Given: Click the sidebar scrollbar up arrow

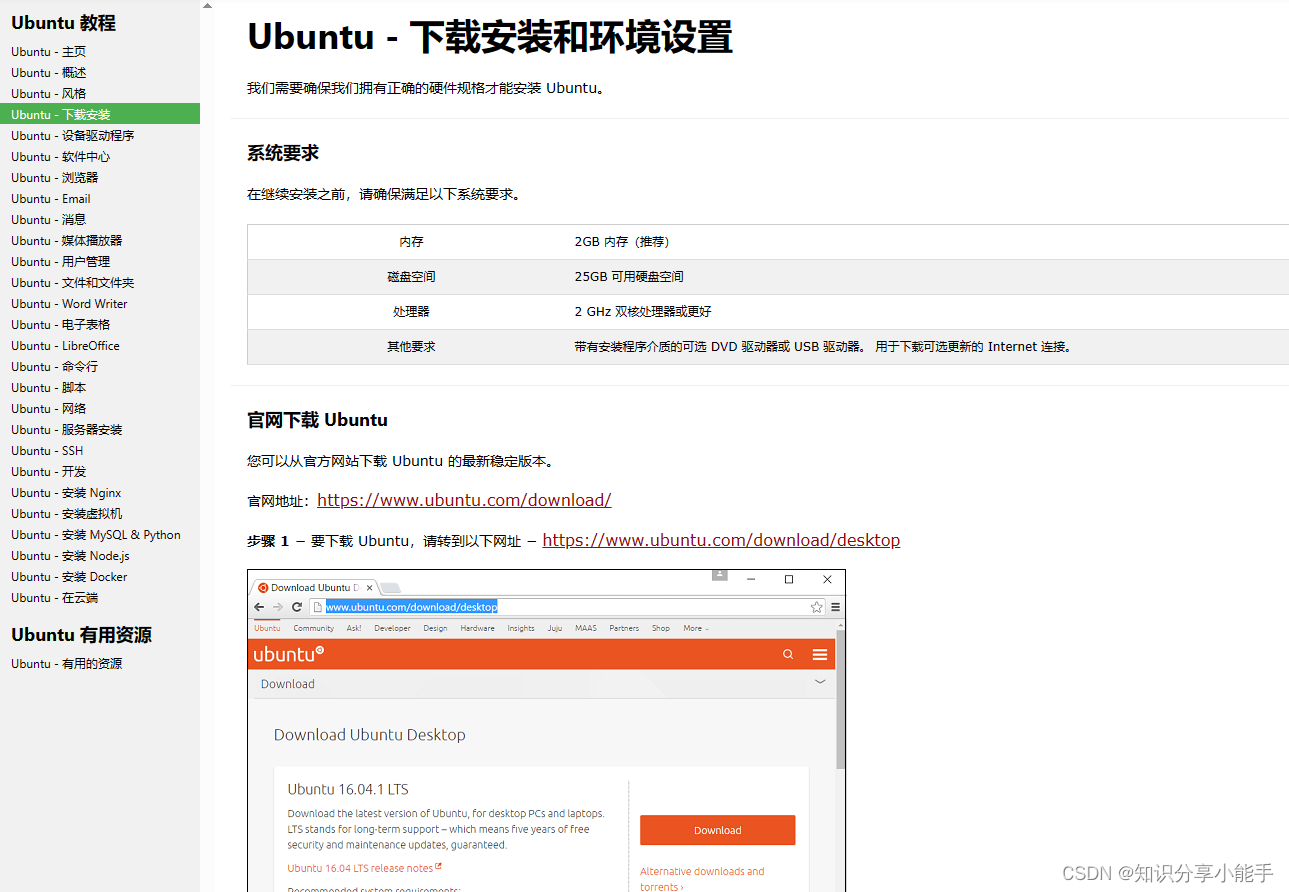Looking at the screenshot, I should 207,6.
